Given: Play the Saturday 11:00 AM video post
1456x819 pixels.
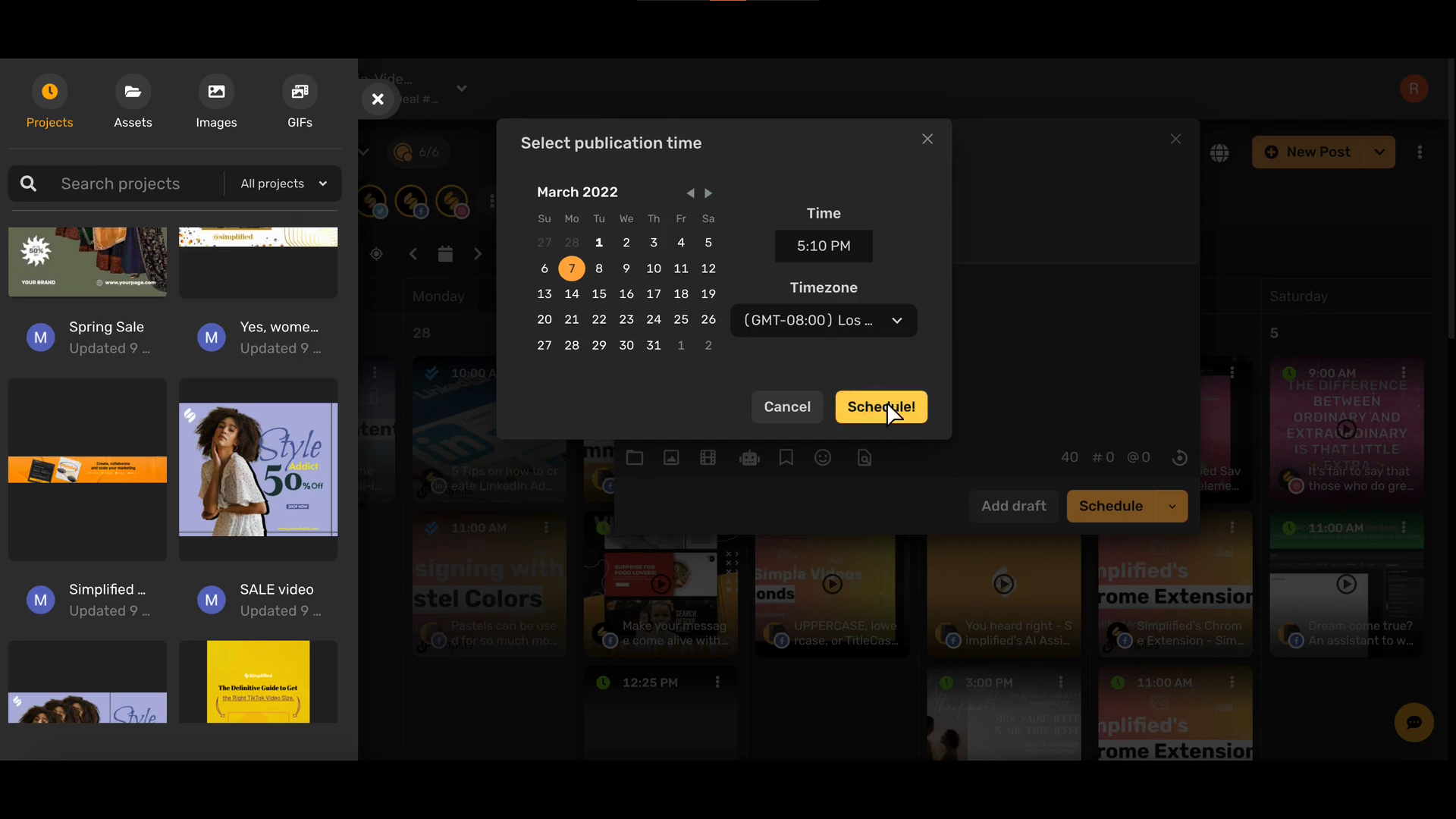Looking at the screenshot, I should point(1347,584).
